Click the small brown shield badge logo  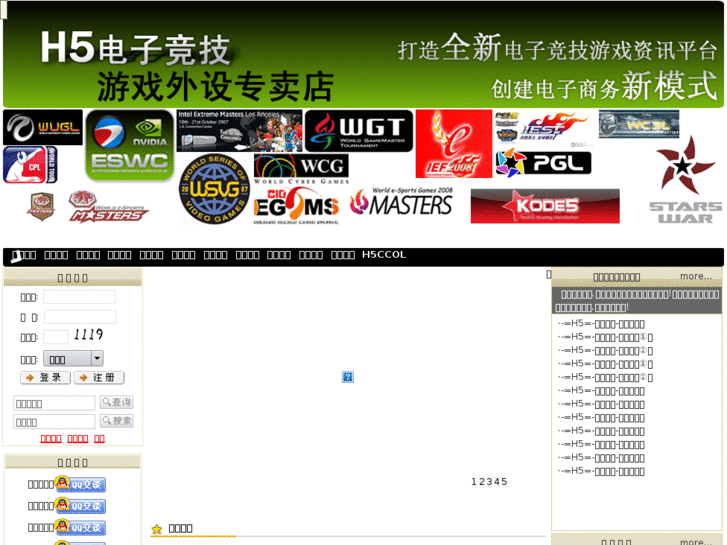[x=41, y=207]
